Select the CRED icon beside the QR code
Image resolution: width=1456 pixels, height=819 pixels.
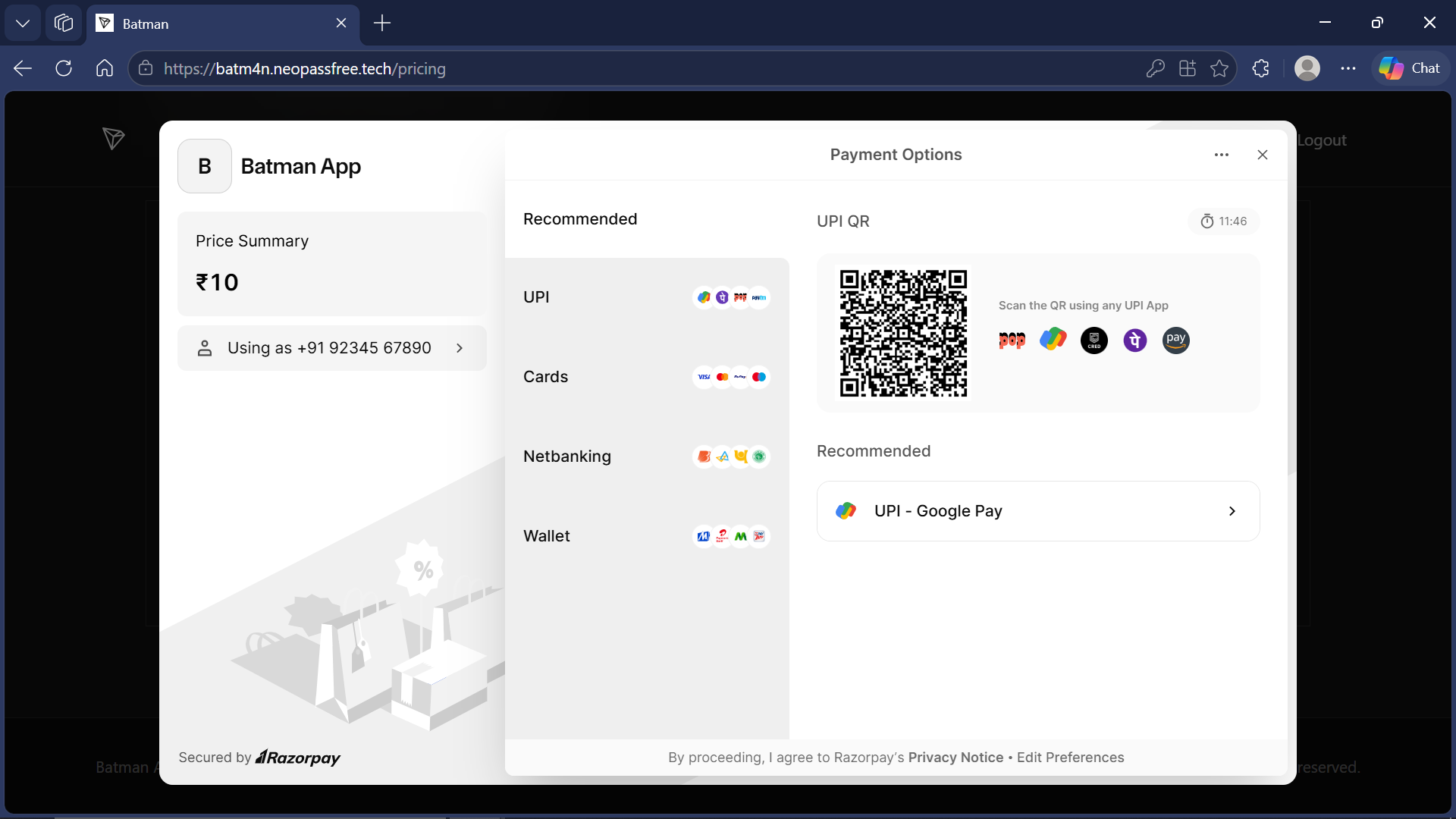coord(1094,340)
